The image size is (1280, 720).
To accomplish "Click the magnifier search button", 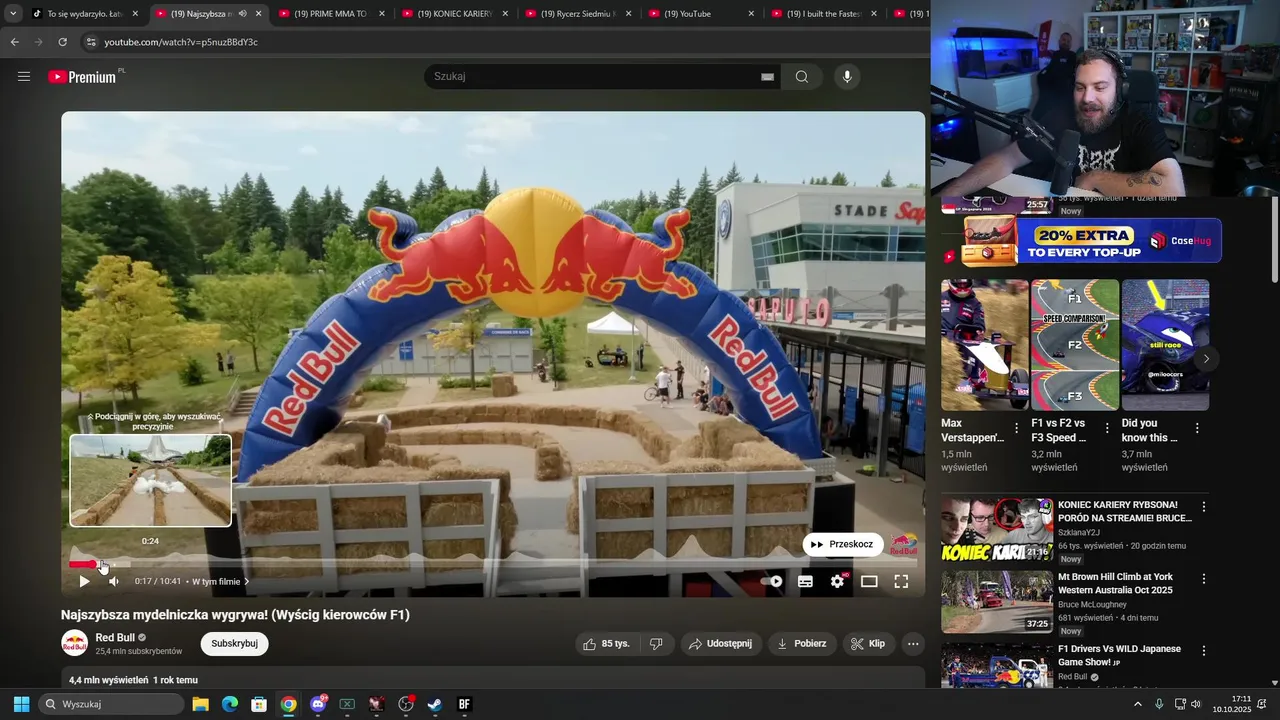I will coord(802,77).
